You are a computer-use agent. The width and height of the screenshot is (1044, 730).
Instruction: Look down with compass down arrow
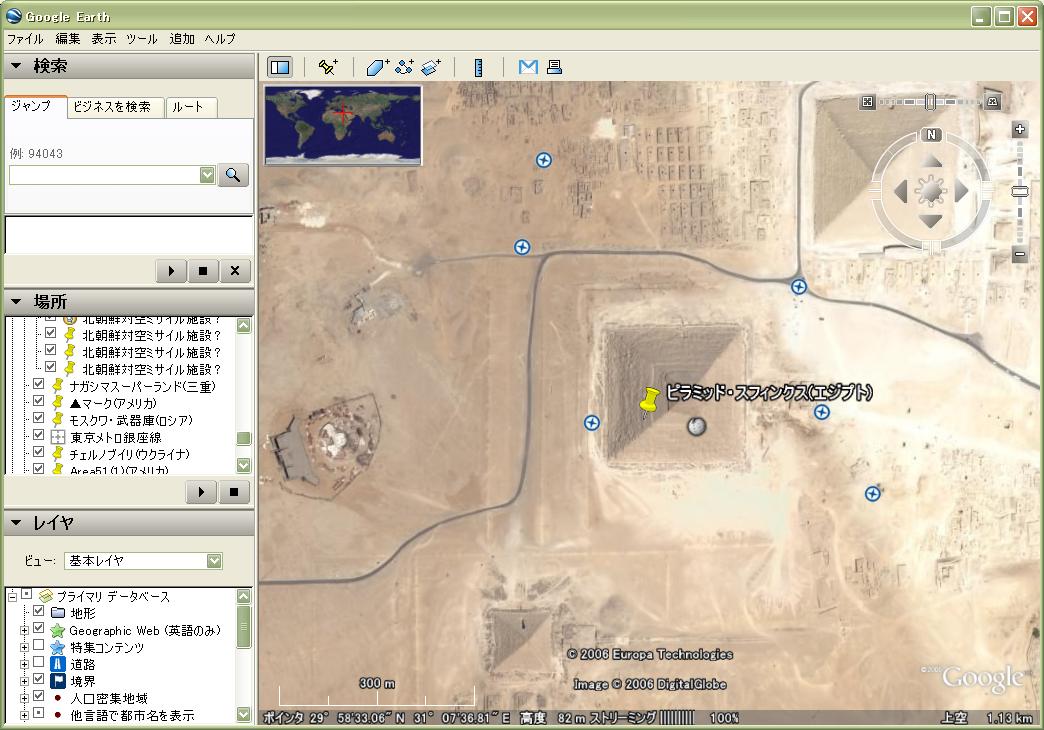tap(931, 220)
